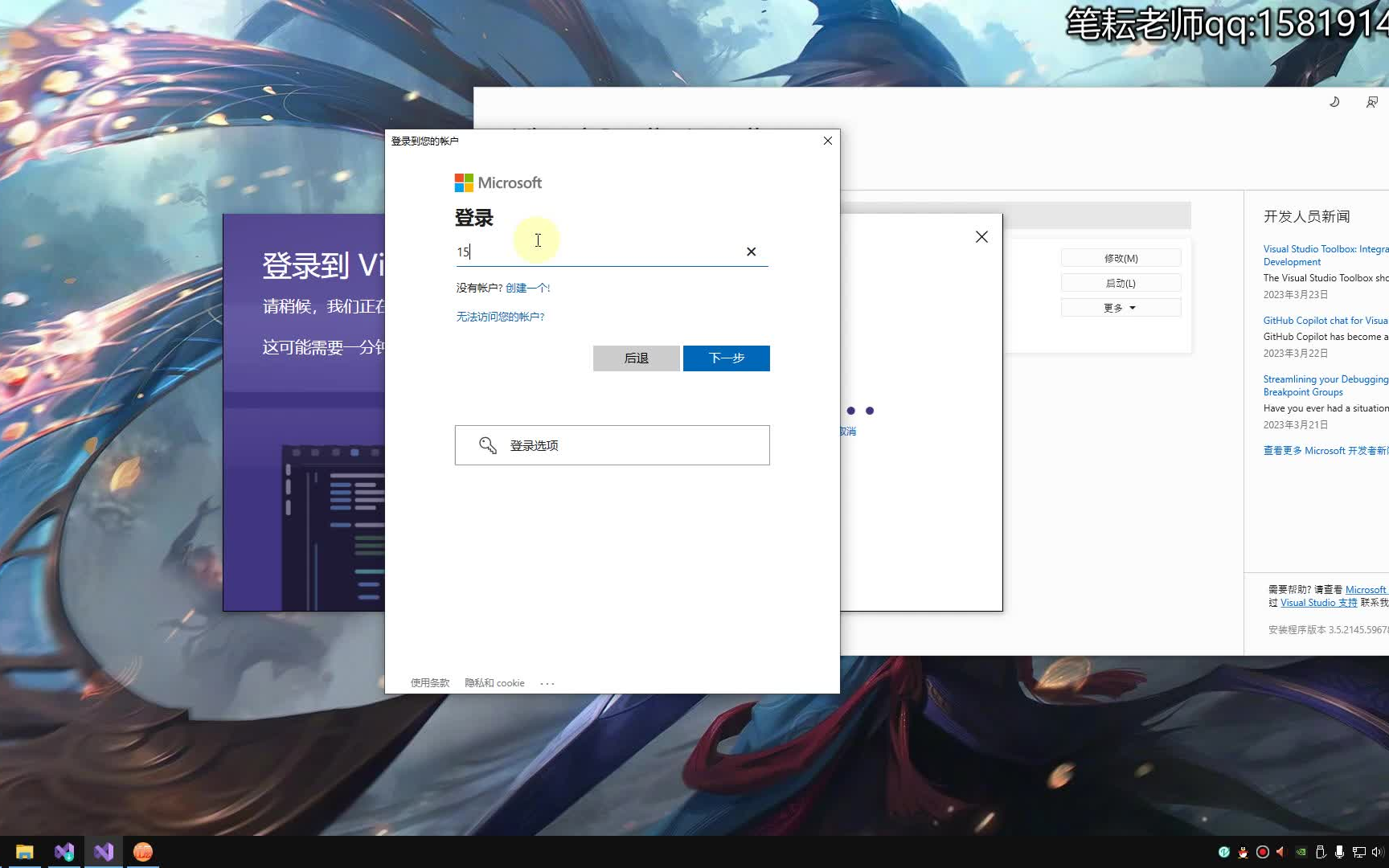This screenshot has width=1389, height=868.
Task: Click the 2023年3月22日 date text
Action: [x=1296, y=354]
